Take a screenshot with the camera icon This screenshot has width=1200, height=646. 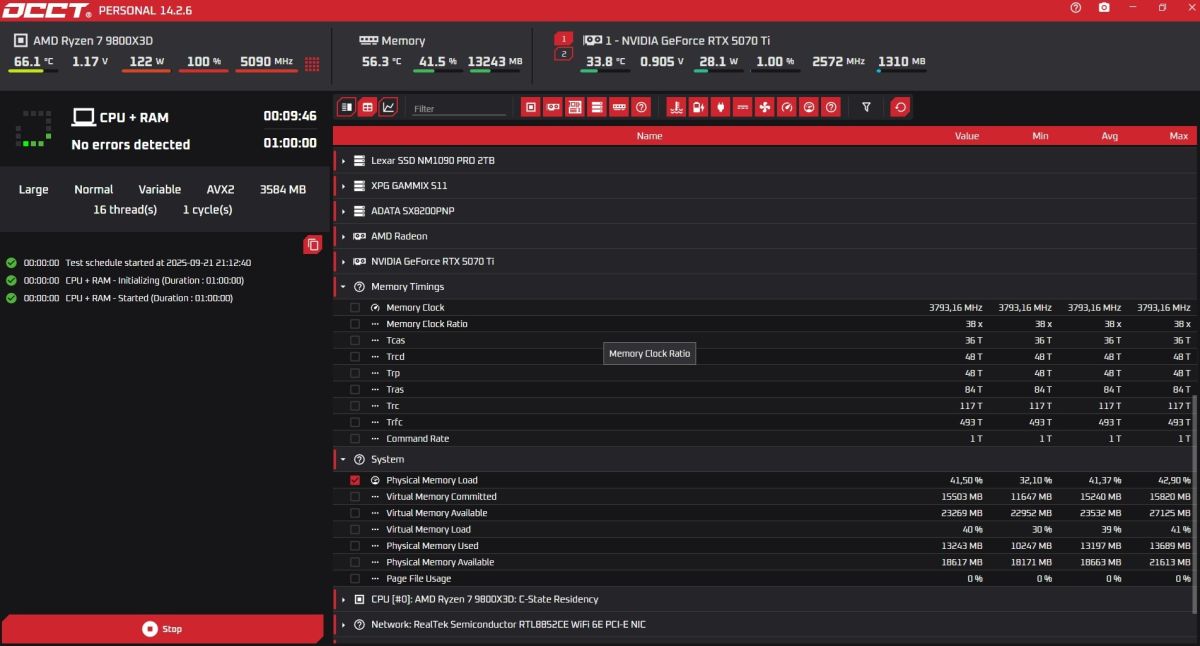tap(1104, 8)
